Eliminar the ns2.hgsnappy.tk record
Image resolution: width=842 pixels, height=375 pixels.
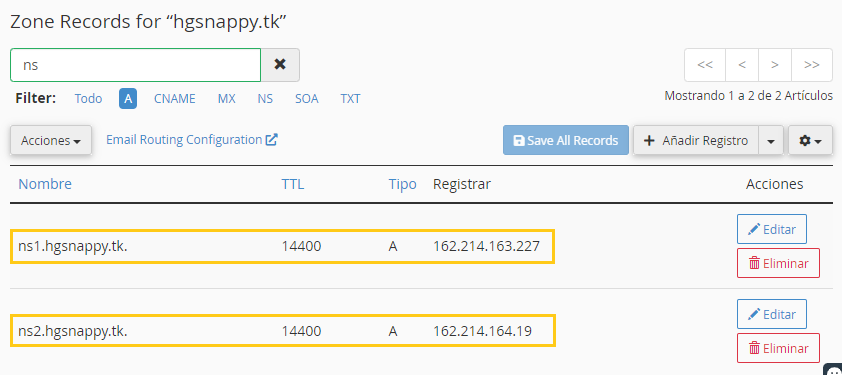click(778, 348)
